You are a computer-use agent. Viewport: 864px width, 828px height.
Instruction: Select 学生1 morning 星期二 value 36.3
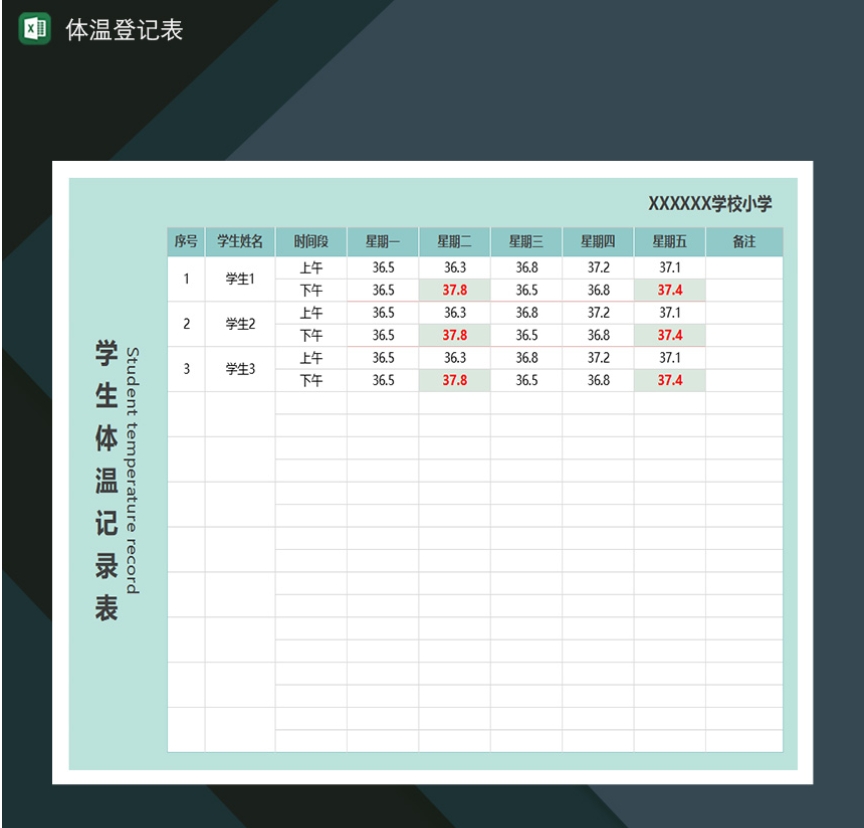pyautogui.click(x=455, y=268)
